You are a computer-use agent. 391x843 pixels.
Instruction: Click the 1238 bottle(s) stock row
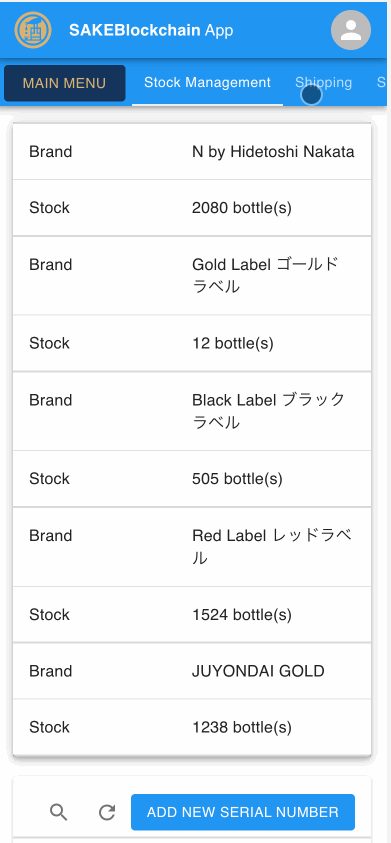192,727
